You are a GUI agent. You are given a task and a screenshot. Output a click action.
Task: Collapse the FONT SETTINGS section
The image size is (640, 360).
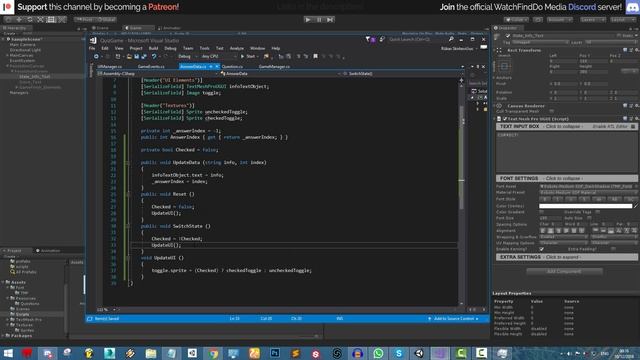point(567,178)
